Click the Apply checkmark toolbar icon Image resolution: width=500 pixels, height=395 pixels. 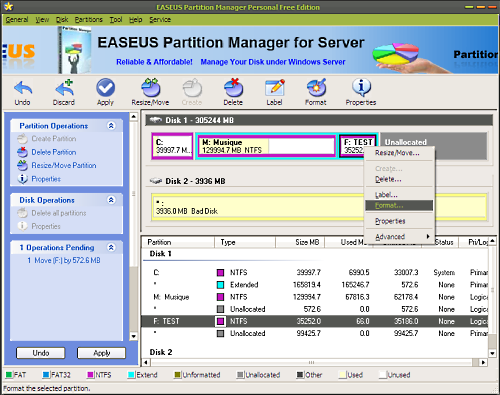pyautogui.click(x=106, y=88)
